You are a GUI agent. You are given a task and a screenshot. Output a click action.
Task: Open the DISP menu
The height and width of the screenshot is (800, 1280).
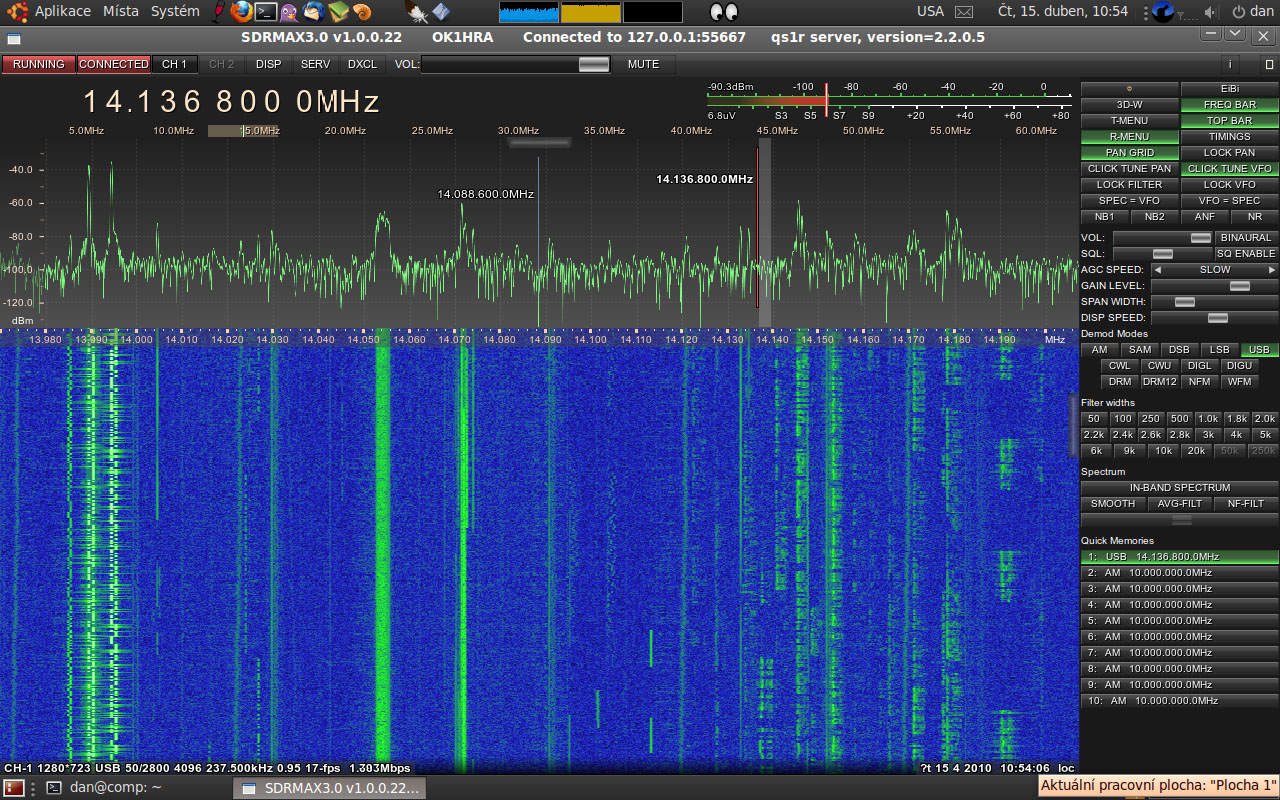(269, 64)
